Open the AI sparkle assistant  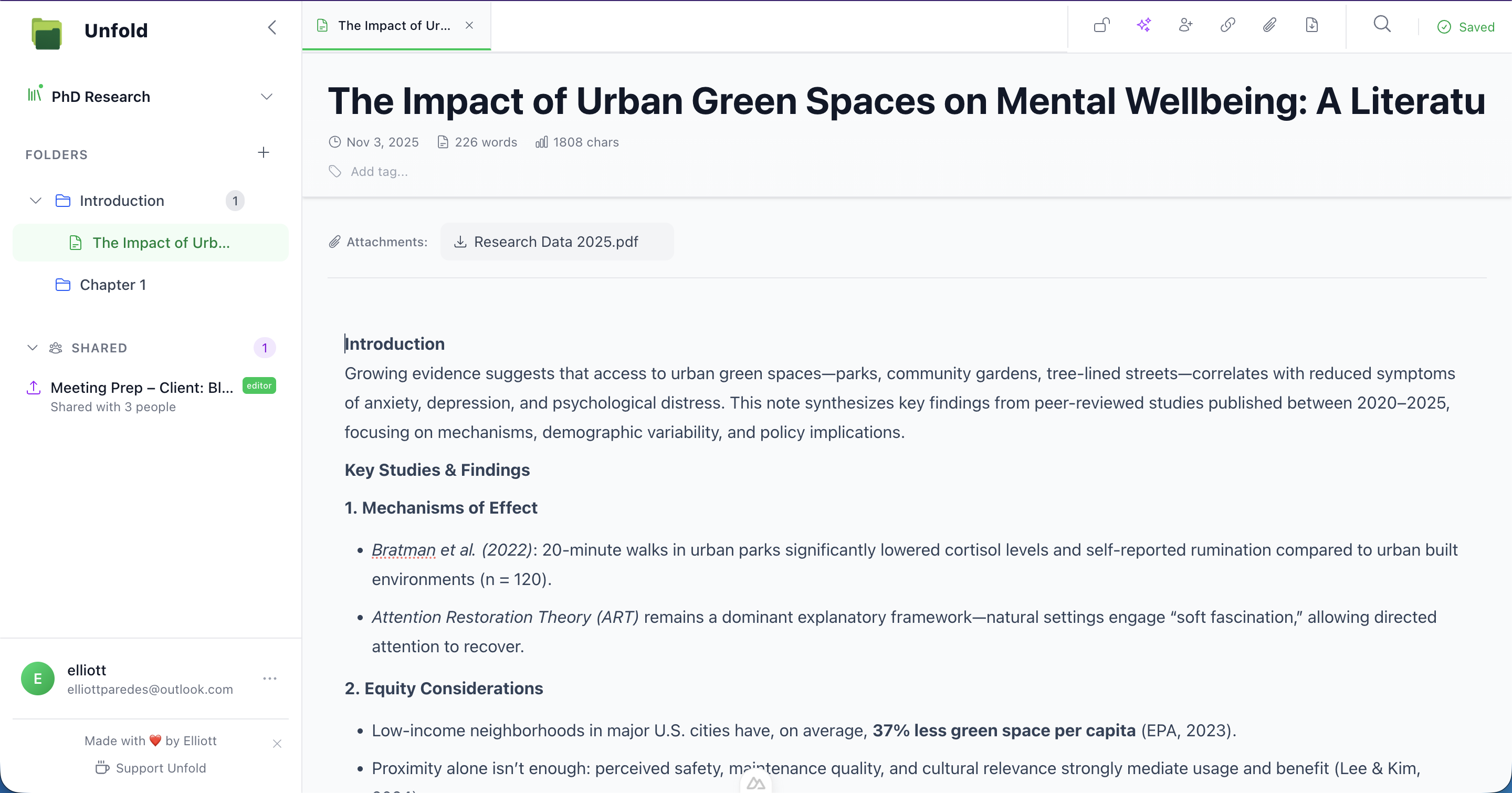[1143, 25]
